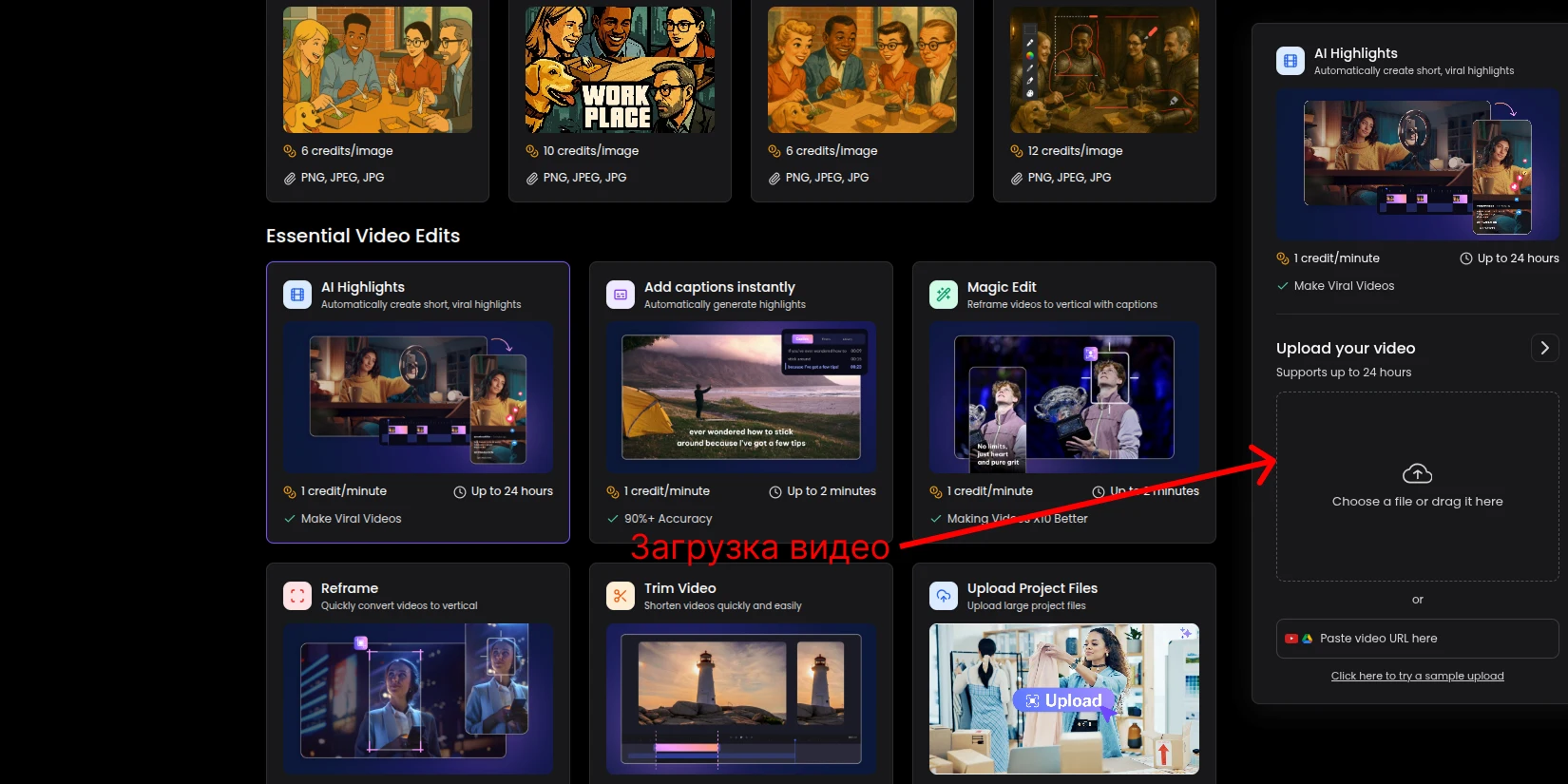Click Choose a file or drag it here

click(1417, 502)
